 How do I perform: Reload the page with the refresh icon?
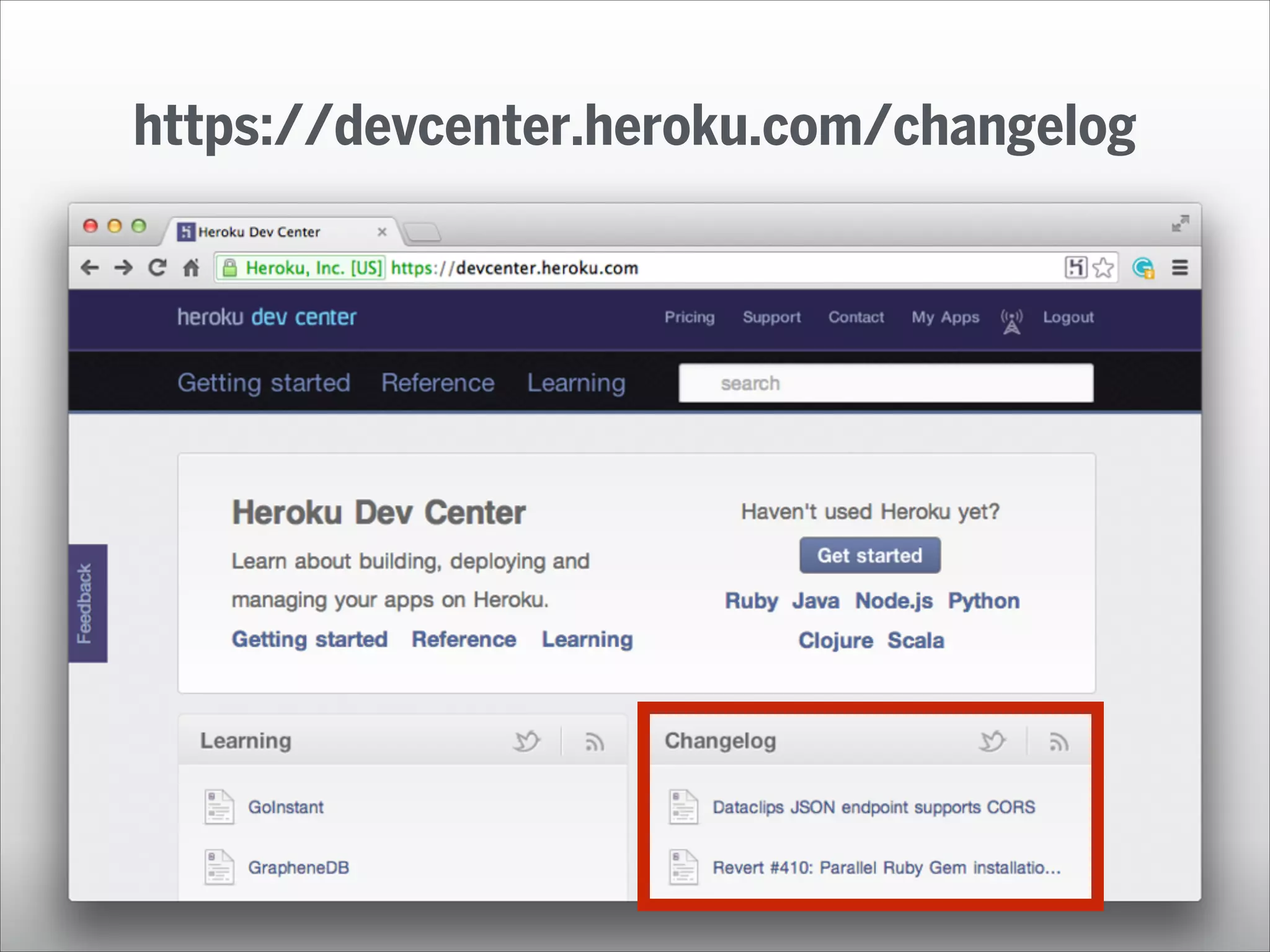pos(158,268)
